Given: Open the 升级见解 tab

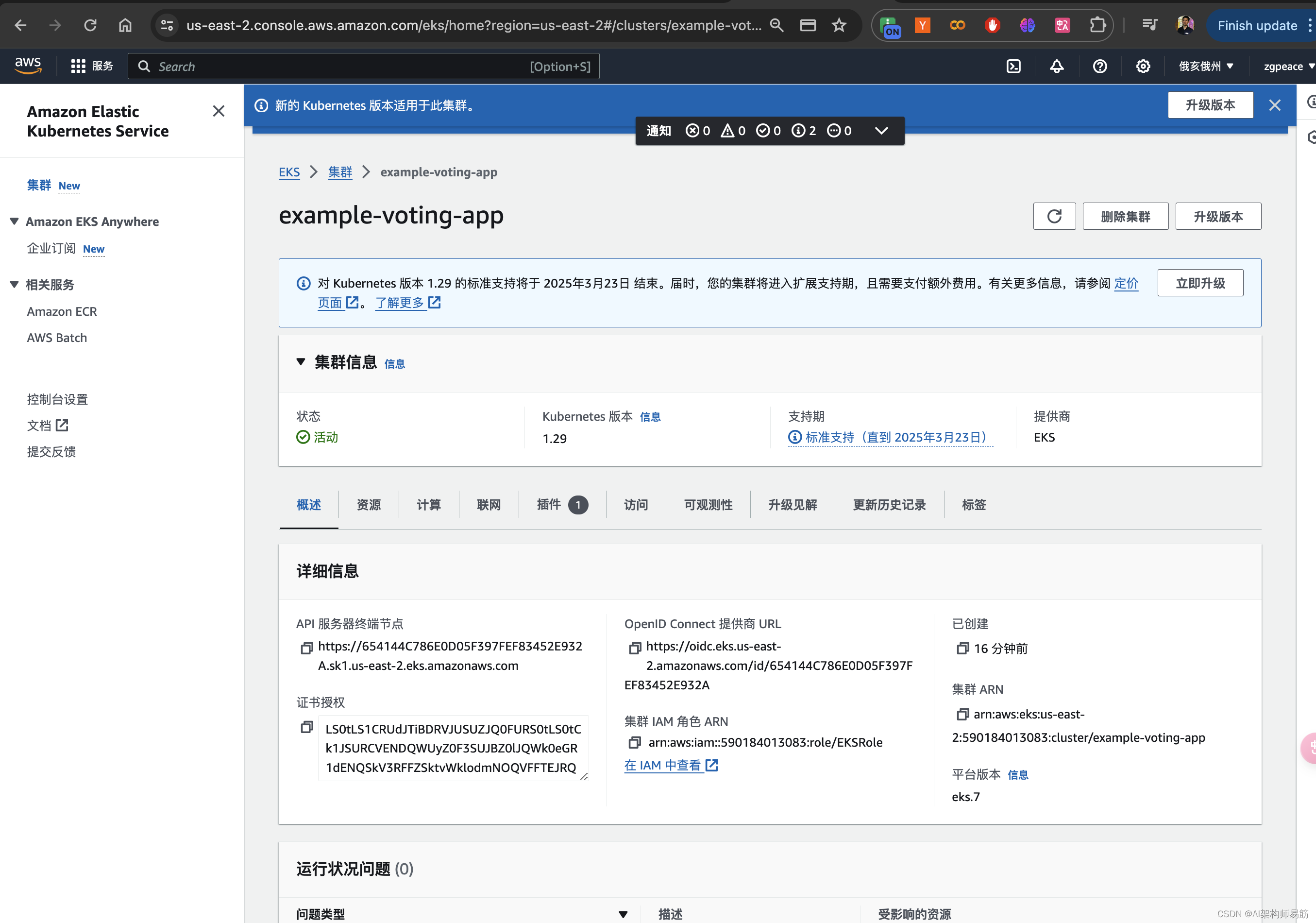Looking at the screenshot, I should (x=793, y=505).
